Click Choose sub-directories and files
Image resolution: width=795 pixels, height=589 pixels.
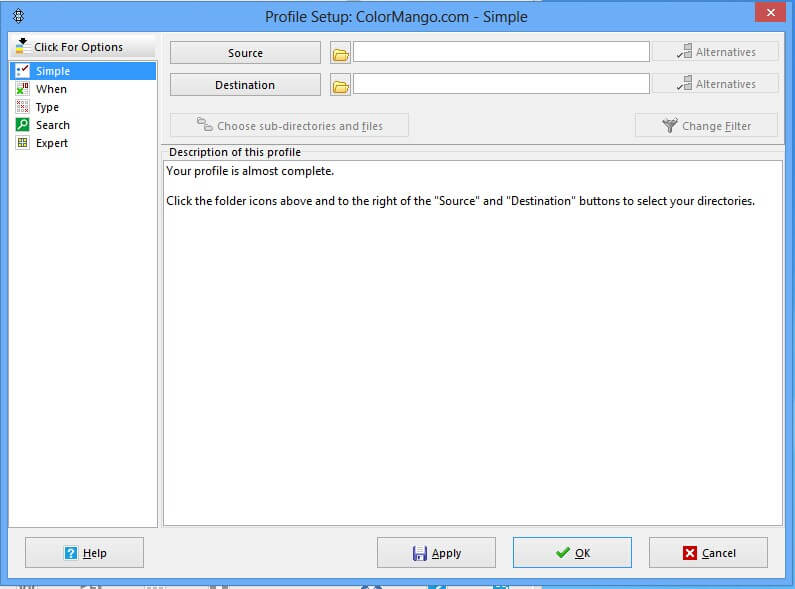click(x=289, y=126)
